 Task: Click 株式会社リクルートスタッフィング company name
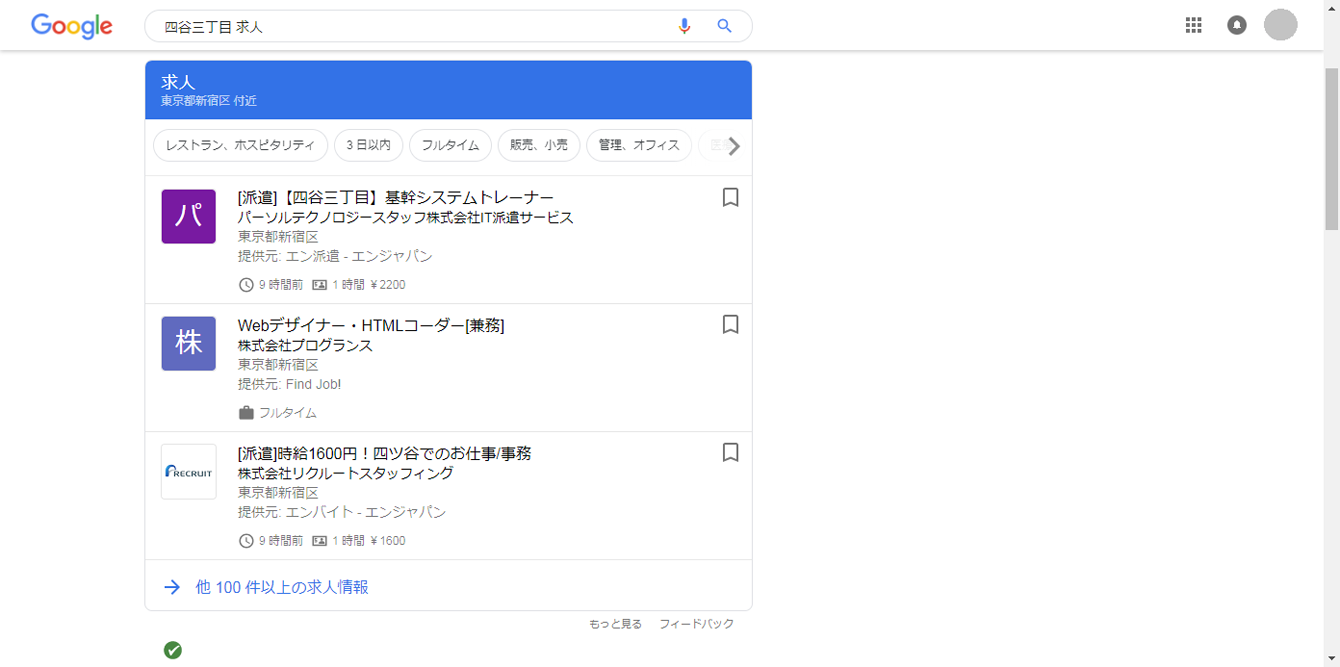[x=346, y=473]
